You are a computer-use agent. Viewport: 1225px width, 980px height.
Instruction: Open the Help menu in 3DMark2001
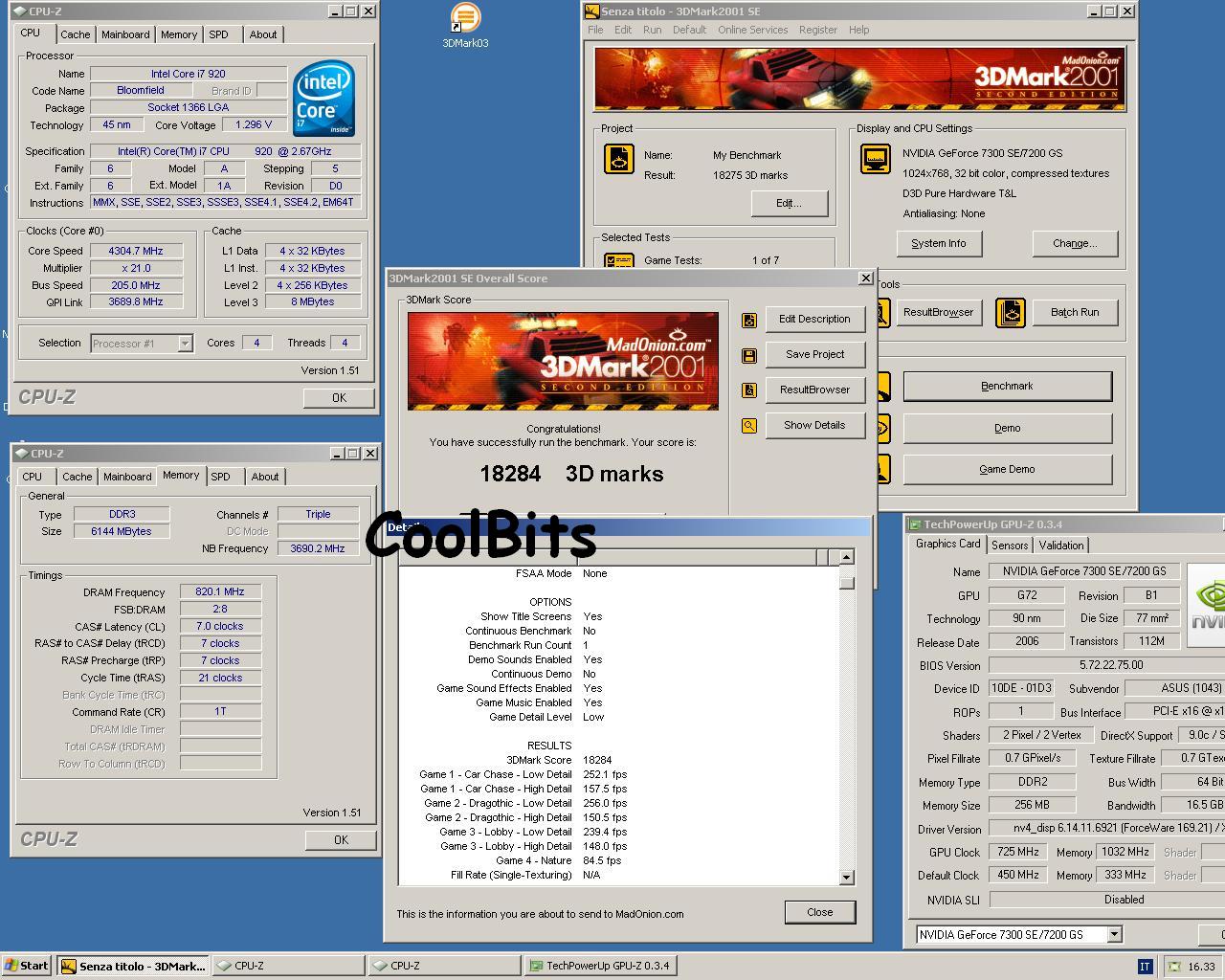859,30
